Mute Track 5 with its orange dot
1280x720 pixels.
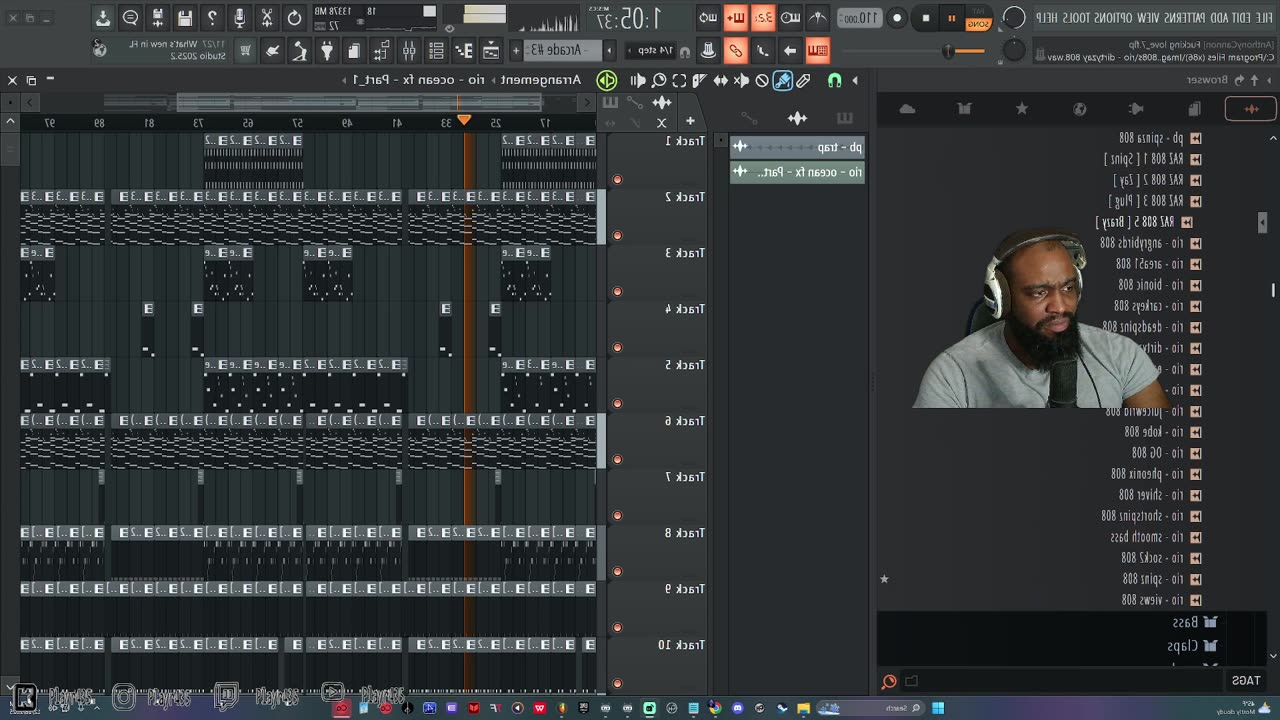coord(617,404)
